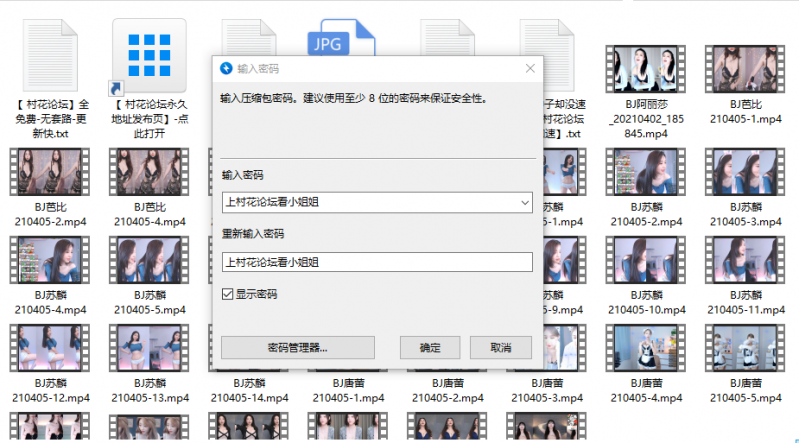Expand the 输入密码 dropdown arrow
Image resolution: width=799 pixels, height=443 pixels.
(525, 203)
